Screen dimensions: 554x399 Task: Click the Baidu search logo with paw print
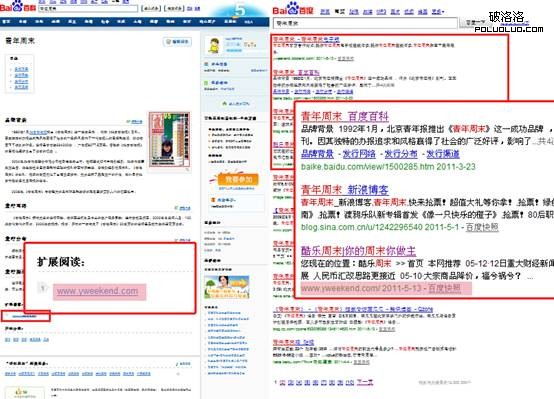click(293, 9)
